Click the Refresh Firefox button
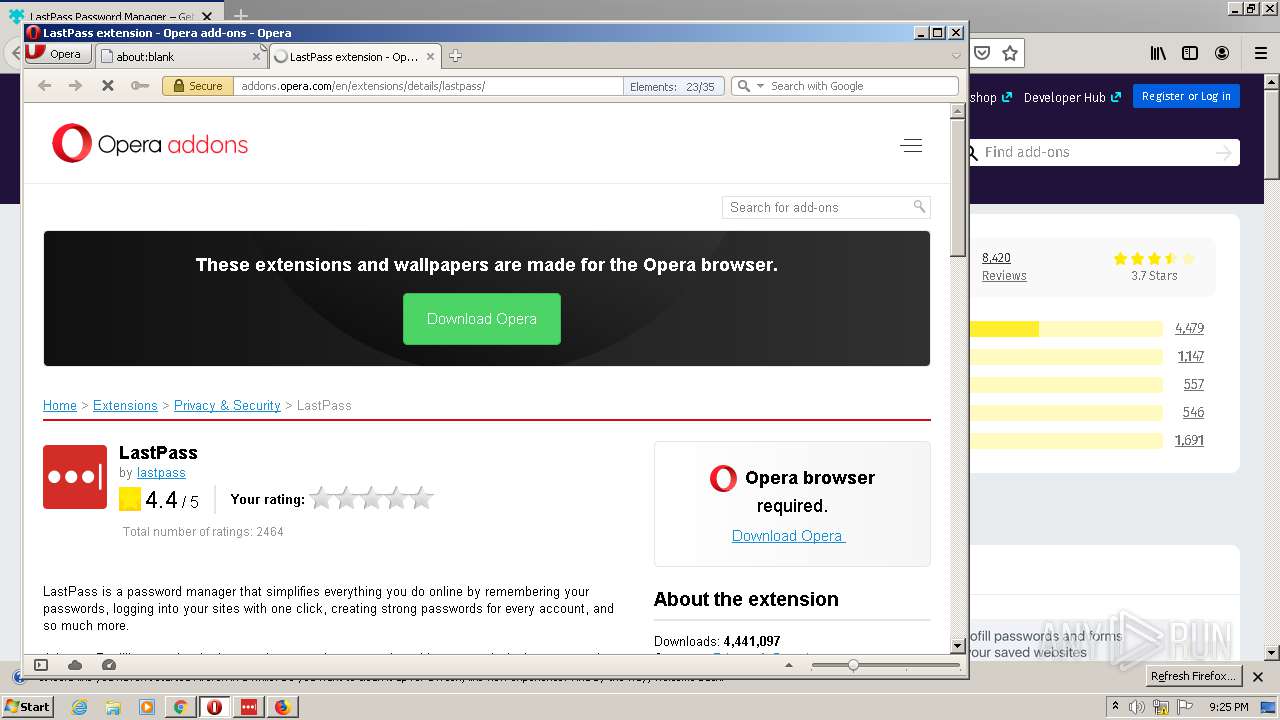The width and height of the screenshot is (1280, 720). [x=1193, y=676]
